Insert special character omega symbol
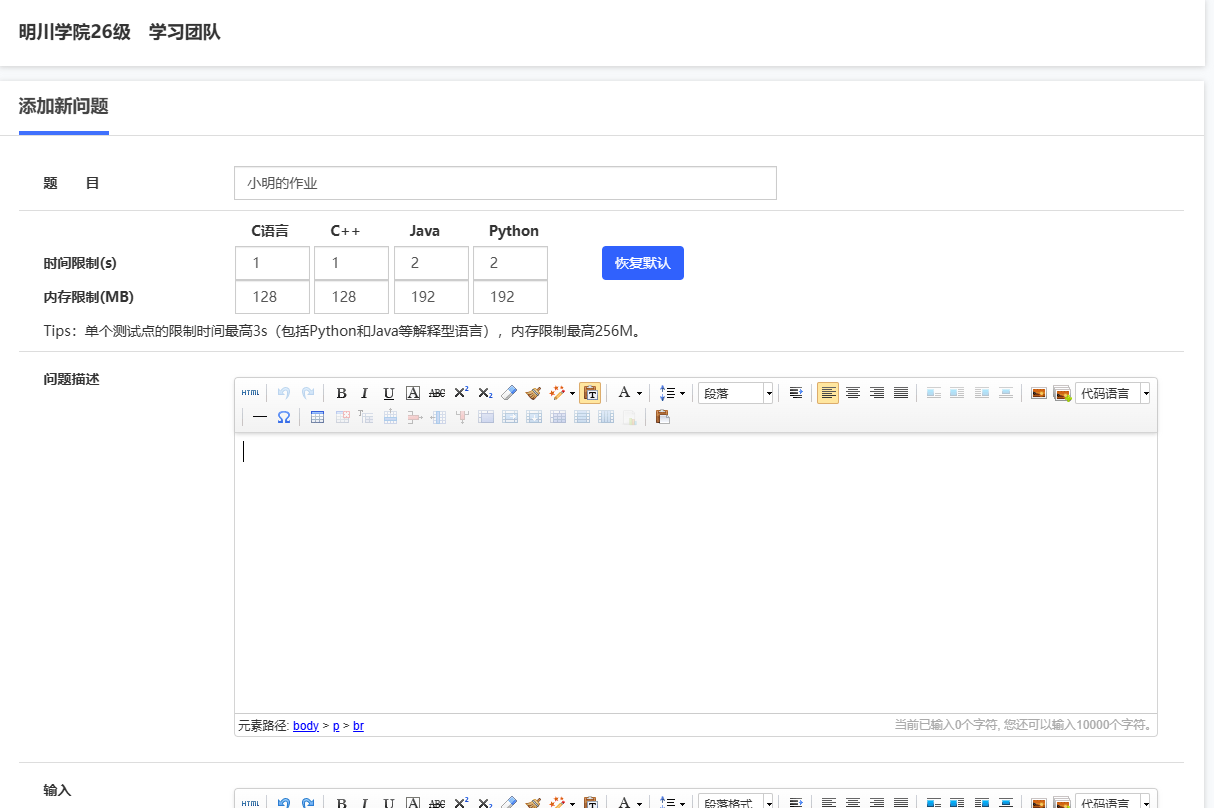1214x808 pixels. [284, 417]
